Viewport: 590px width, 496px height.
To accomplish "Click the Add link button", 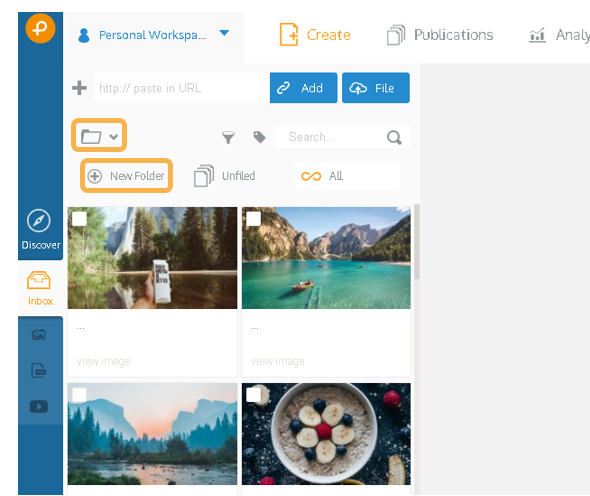I will [x=303, y=88].
